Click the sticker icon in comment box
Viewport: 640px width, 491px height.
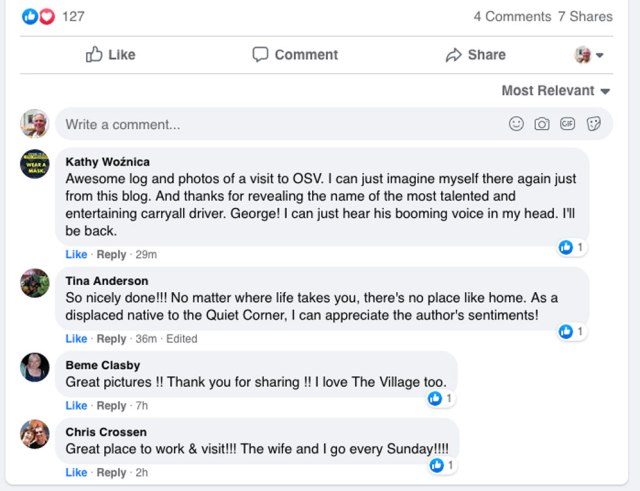point(593,124)
